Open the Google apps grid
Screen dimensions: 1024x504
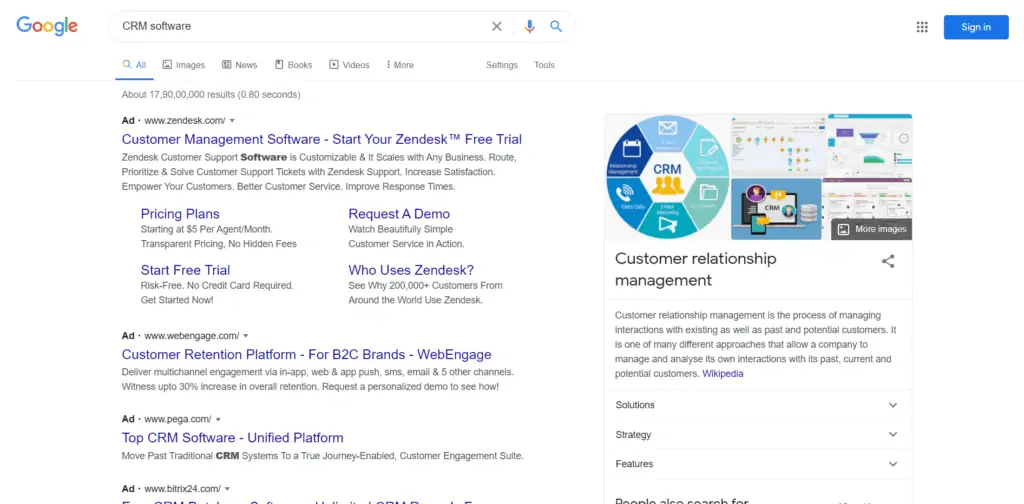click(x=922, y=27)
